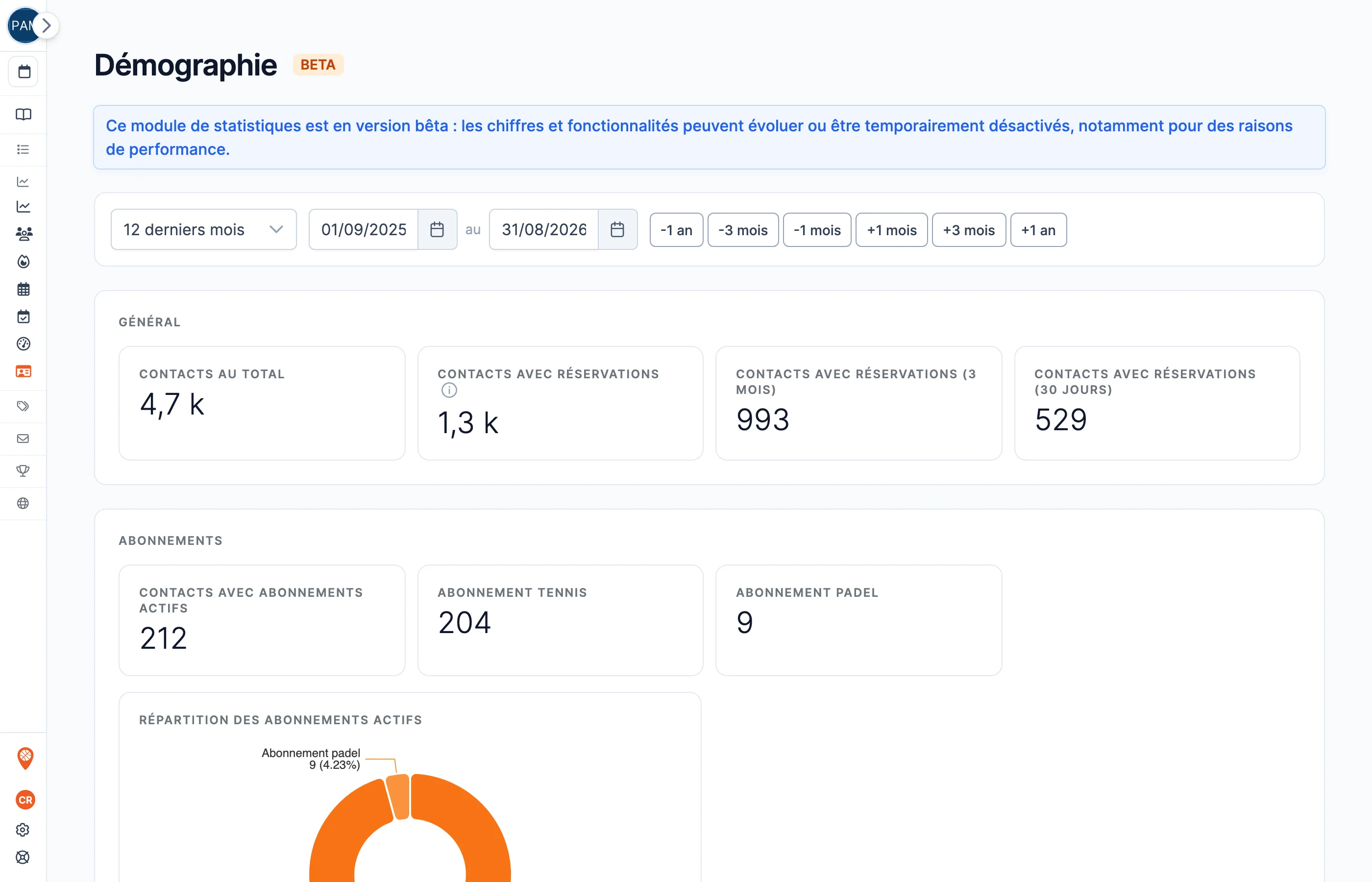Open the 12 derniers mois dropdown

coord(204,230)
